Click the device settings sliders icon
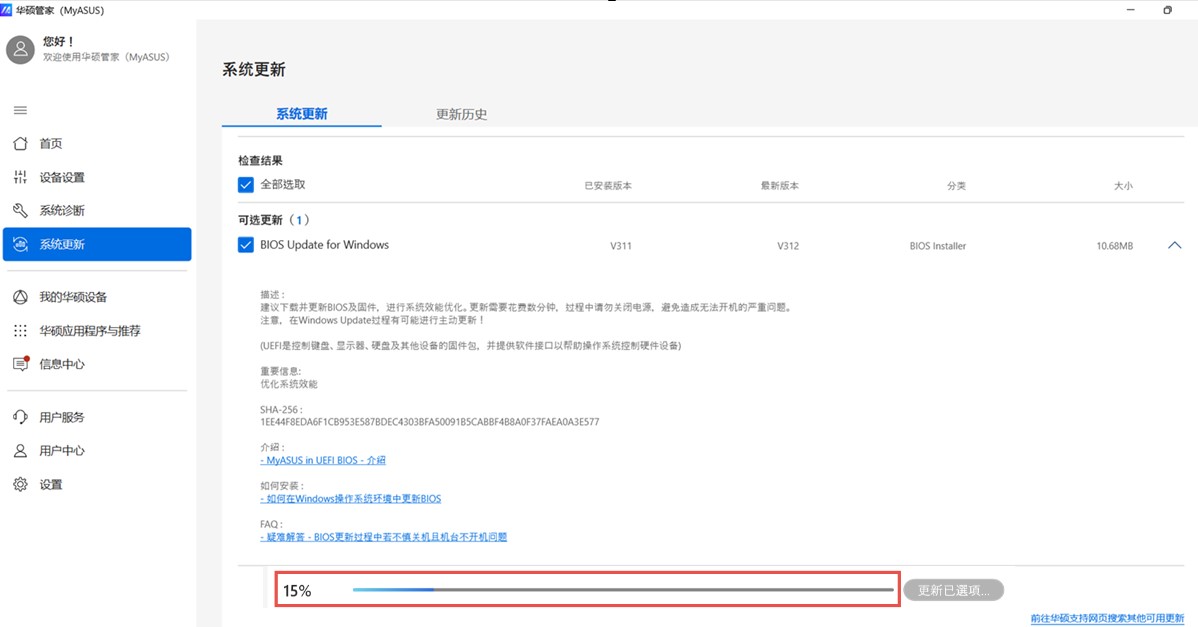 point(20,178)
